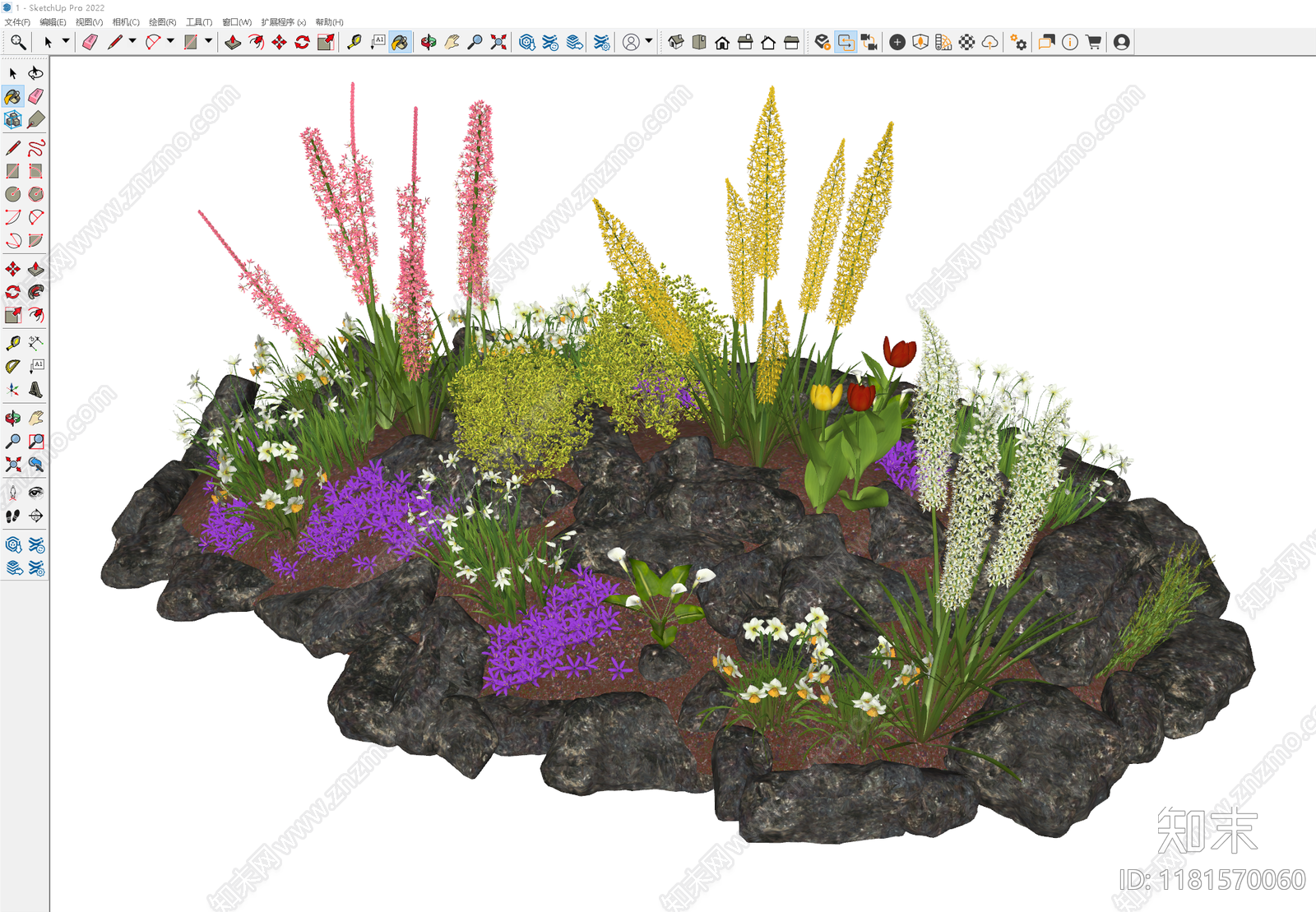Select the Lasso tool in left toolbar
Viewport: 1316px width, 912px height.
tap(35, 73)
